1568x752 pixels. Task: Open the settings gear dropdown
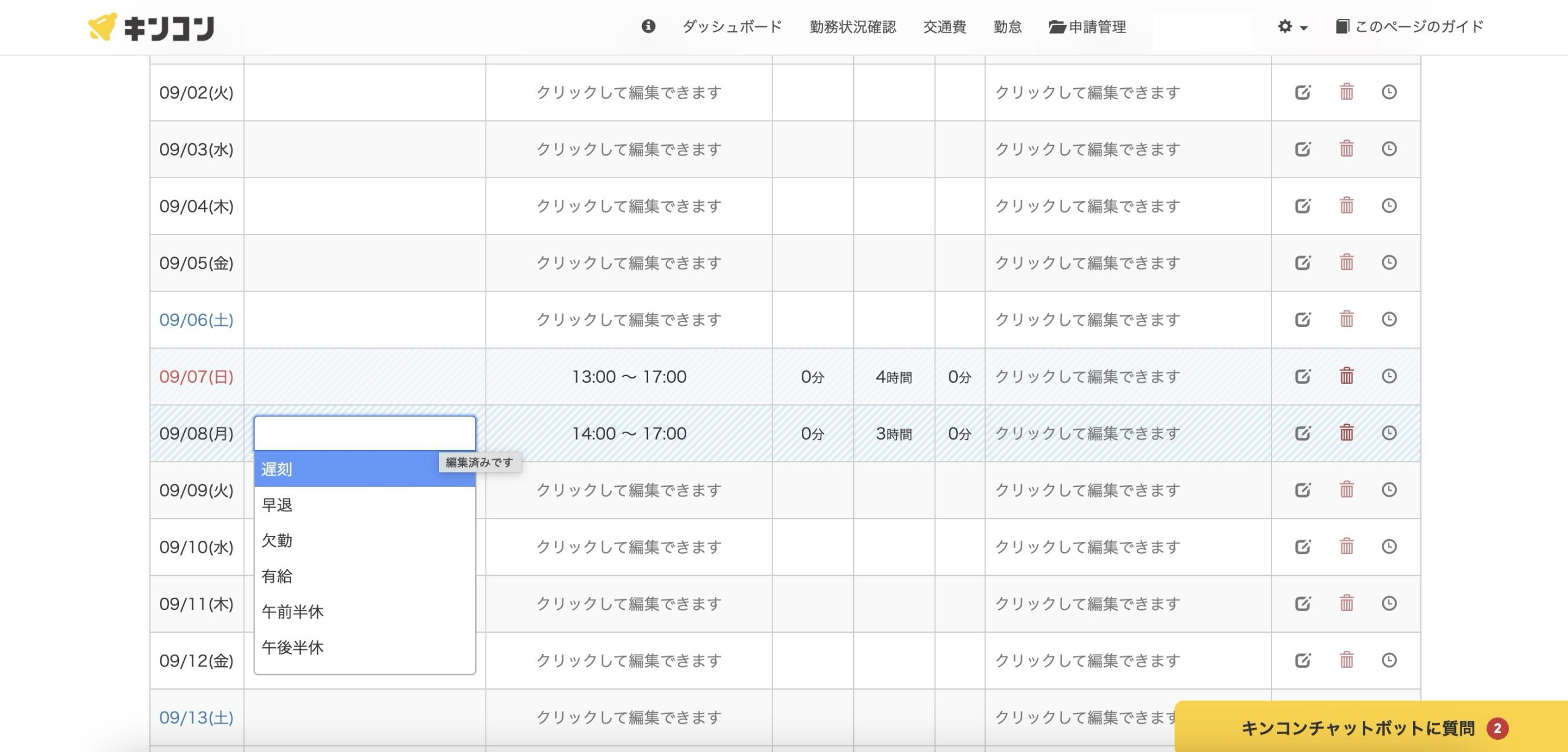click(1292, 27)
